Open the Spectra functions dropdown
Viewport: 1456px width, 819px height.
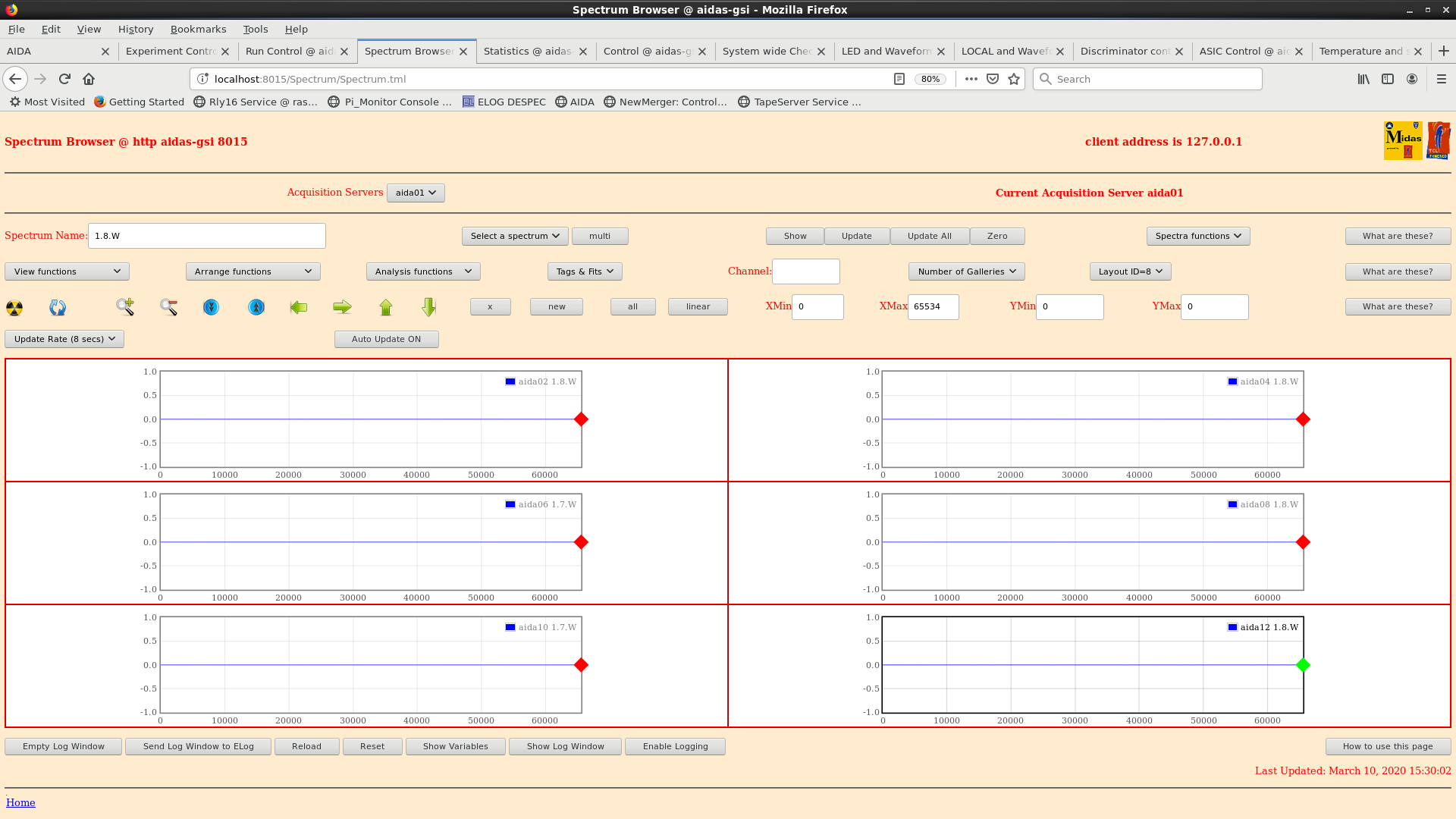pyautogui.click(x=1197, y=236)
